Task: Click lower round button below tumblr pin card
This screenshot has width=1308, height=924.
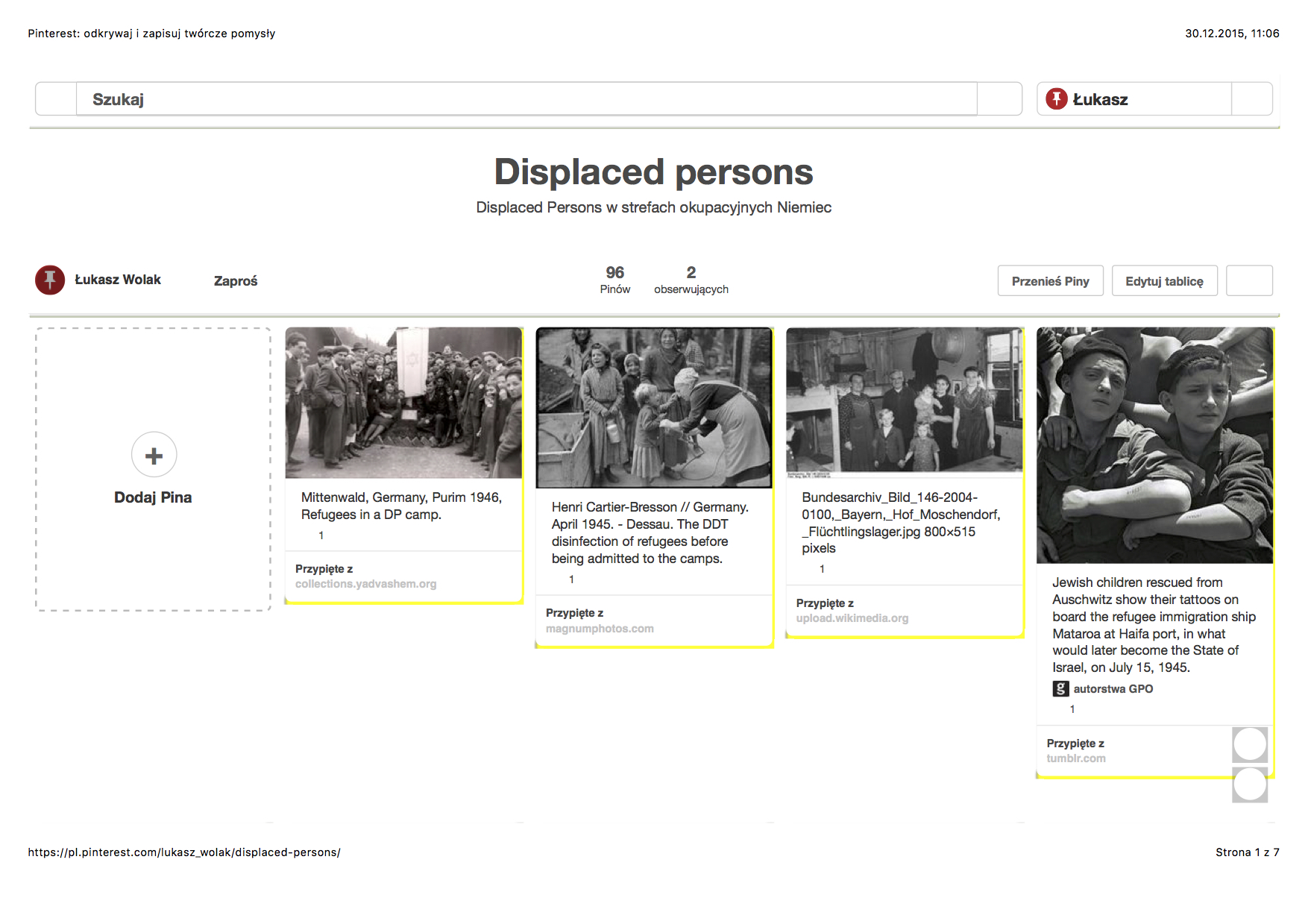Action: coord(1250,785)
